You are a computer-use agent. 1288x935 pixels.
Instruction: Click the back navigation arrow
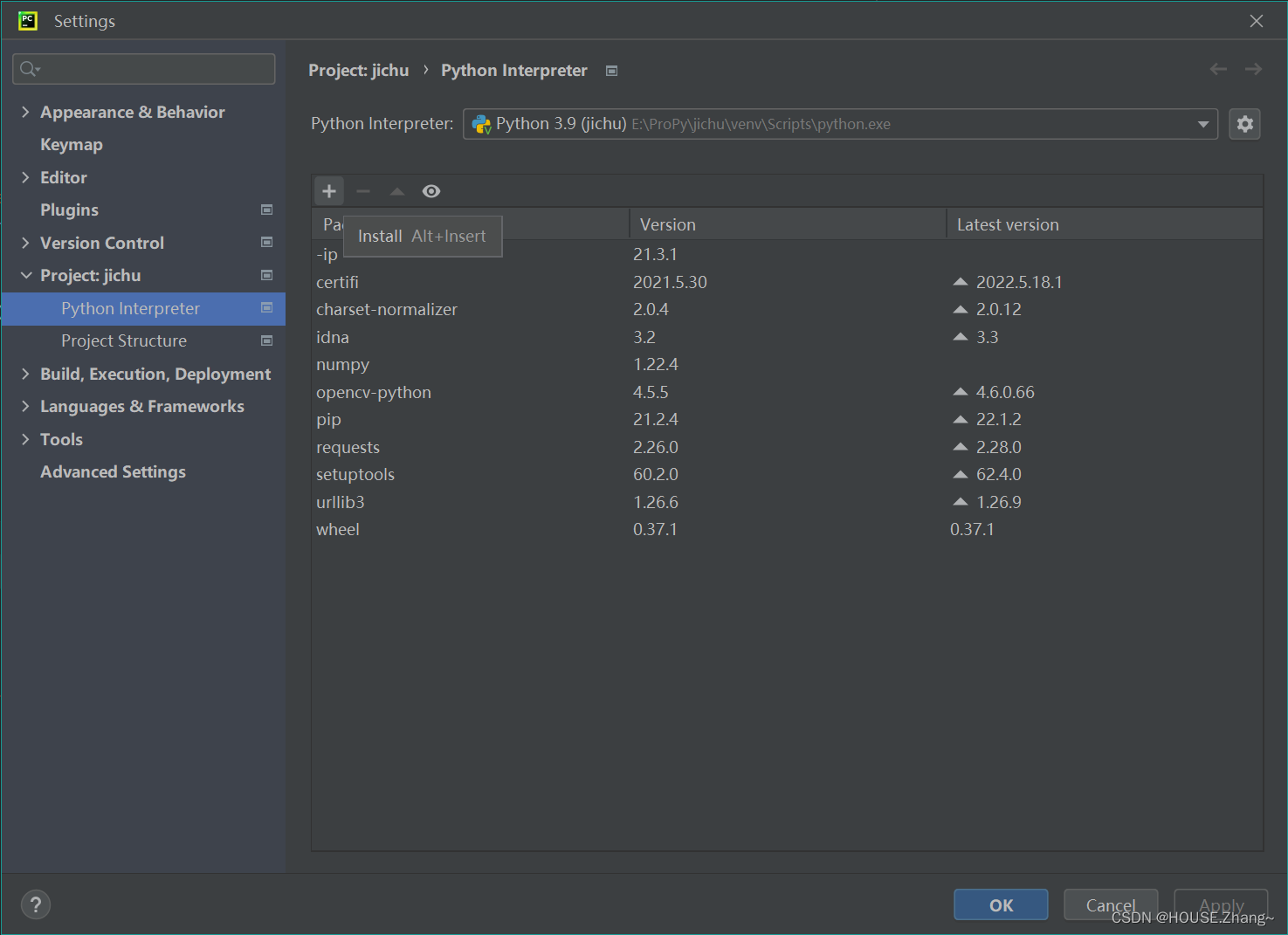point(1218,70)
